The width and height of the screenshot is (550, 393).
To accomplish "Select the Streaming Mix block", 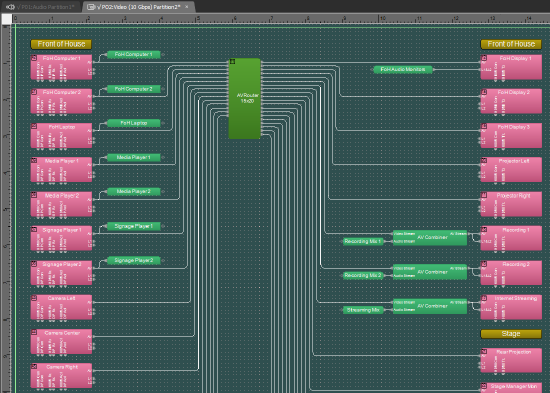I will coord(363,310).
